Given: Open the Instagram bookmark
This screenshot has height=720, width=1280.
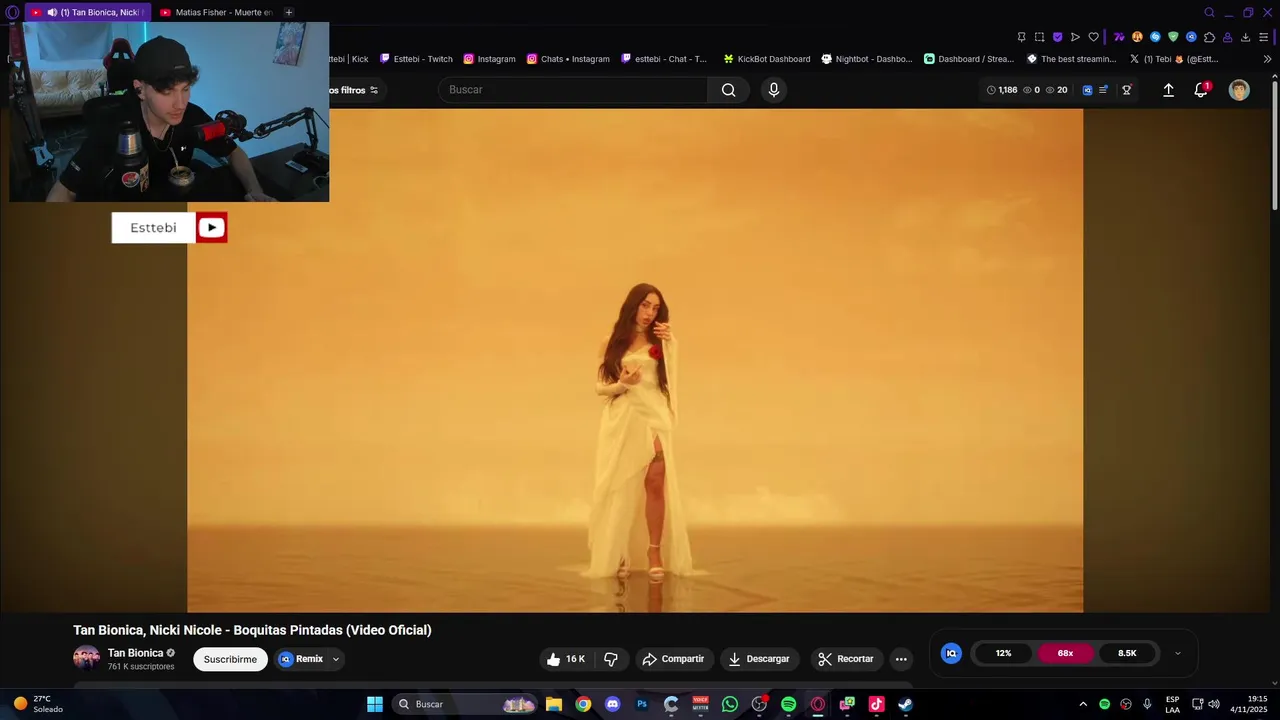Looking at the screenshot, I should click(489, 59).
